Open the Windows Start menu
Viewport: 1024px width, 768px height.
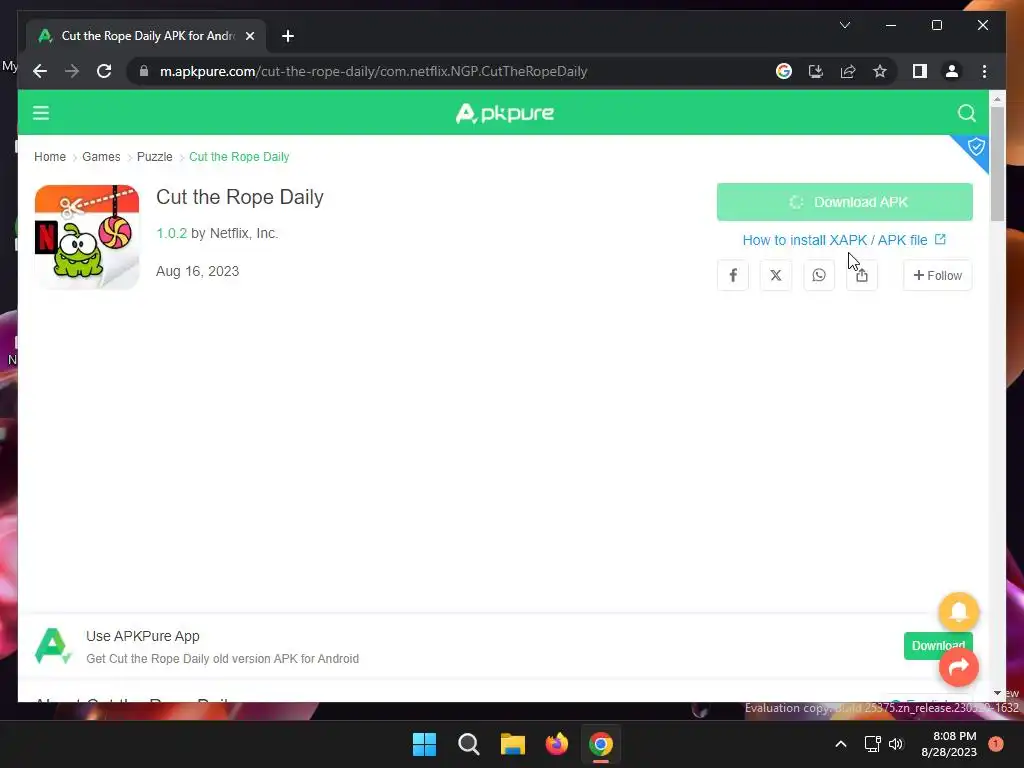(424, 744)
